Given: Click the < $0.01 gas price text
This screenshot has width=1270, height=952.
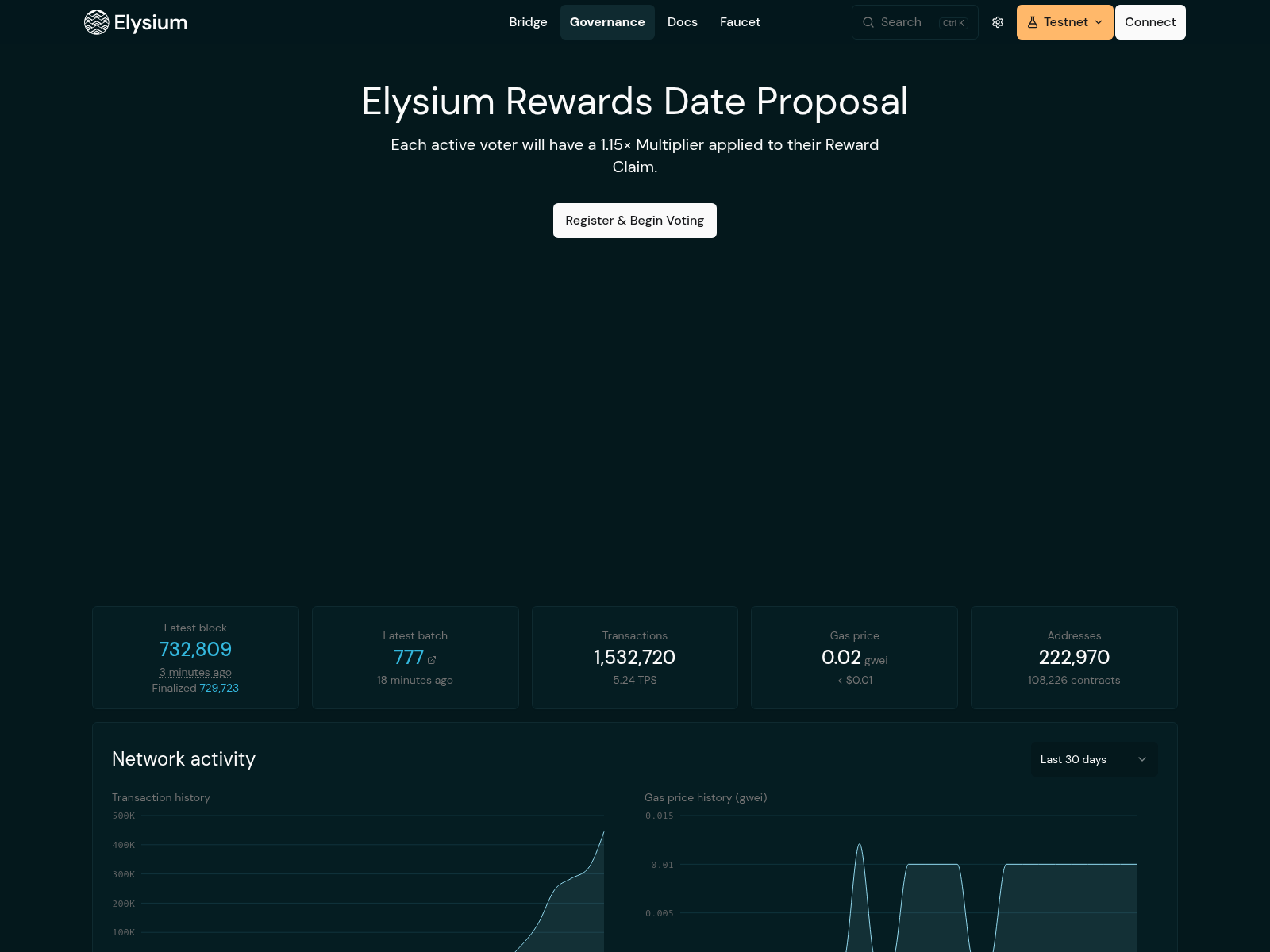Looking at the screenshot, I should (855, 680).
